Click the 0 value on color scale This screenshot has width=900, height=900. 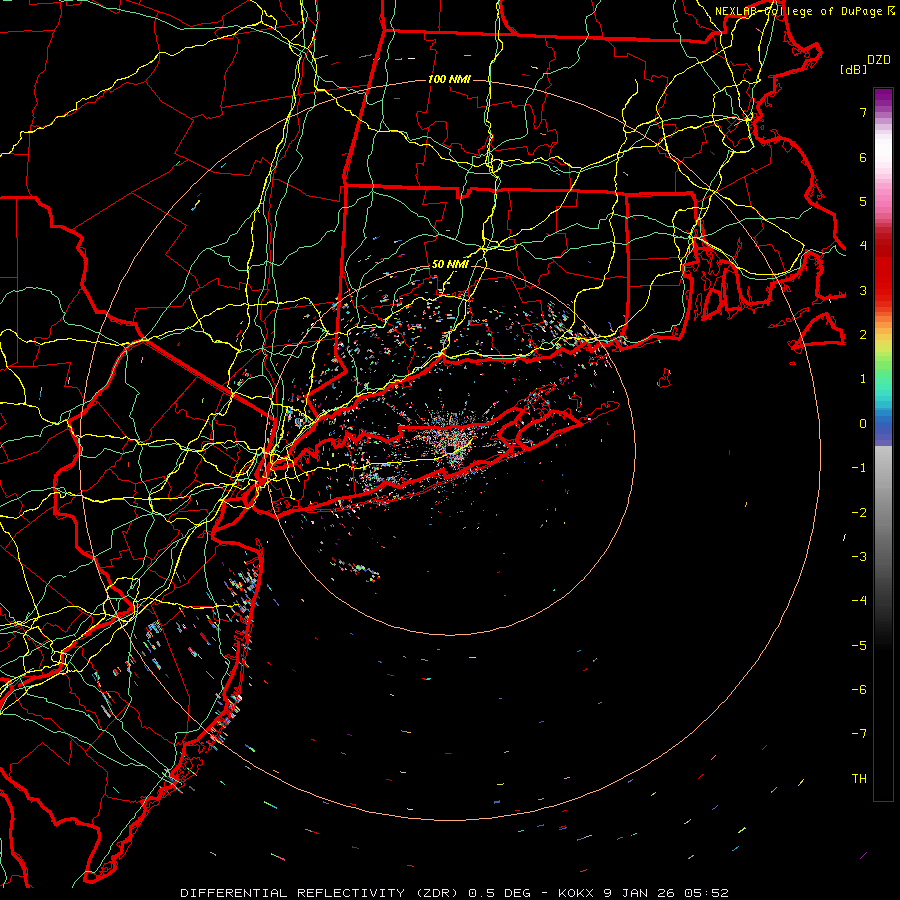click(x=863, y=424)
